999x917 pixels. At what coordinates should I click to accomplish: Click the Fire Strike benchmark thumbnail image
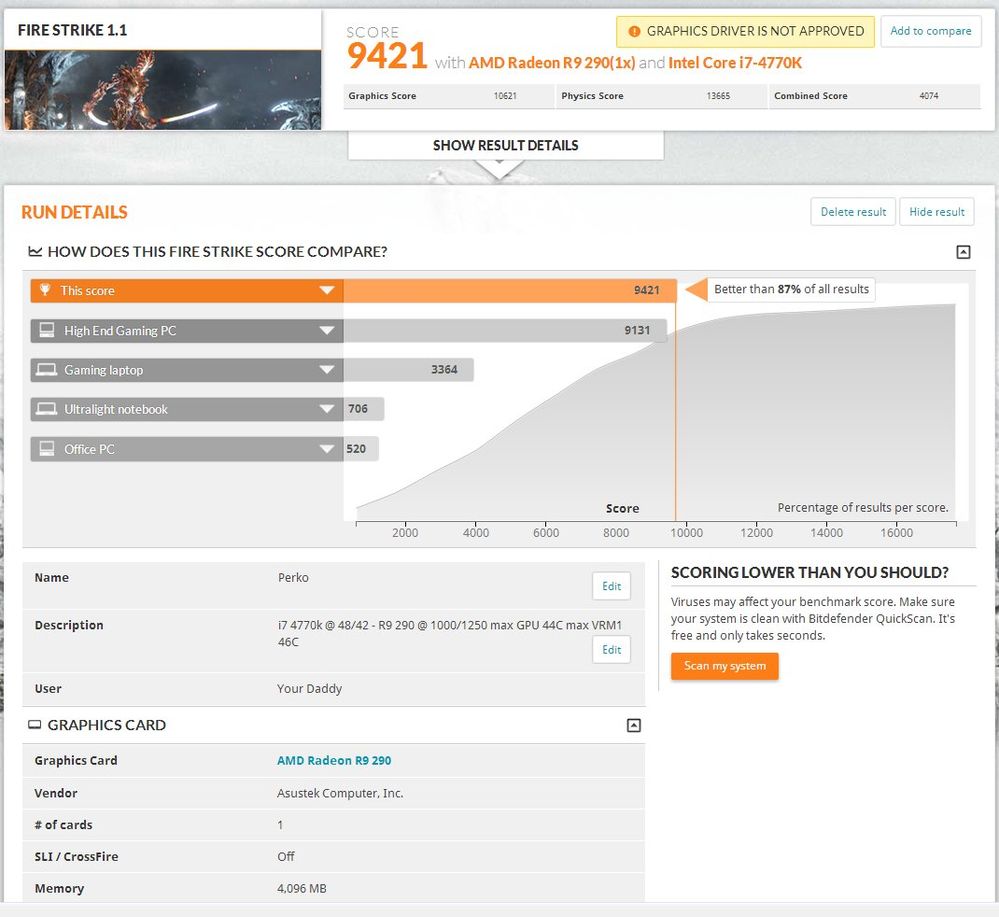[163, 90]
